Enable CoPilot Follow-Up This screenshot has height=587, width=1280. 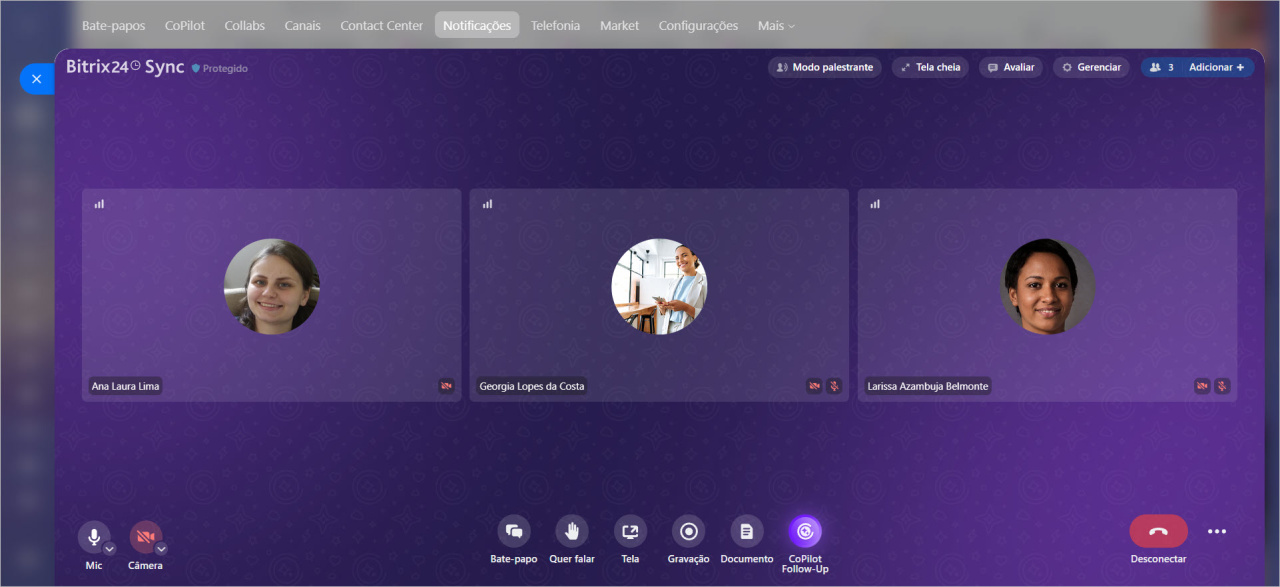pos(805,531)
